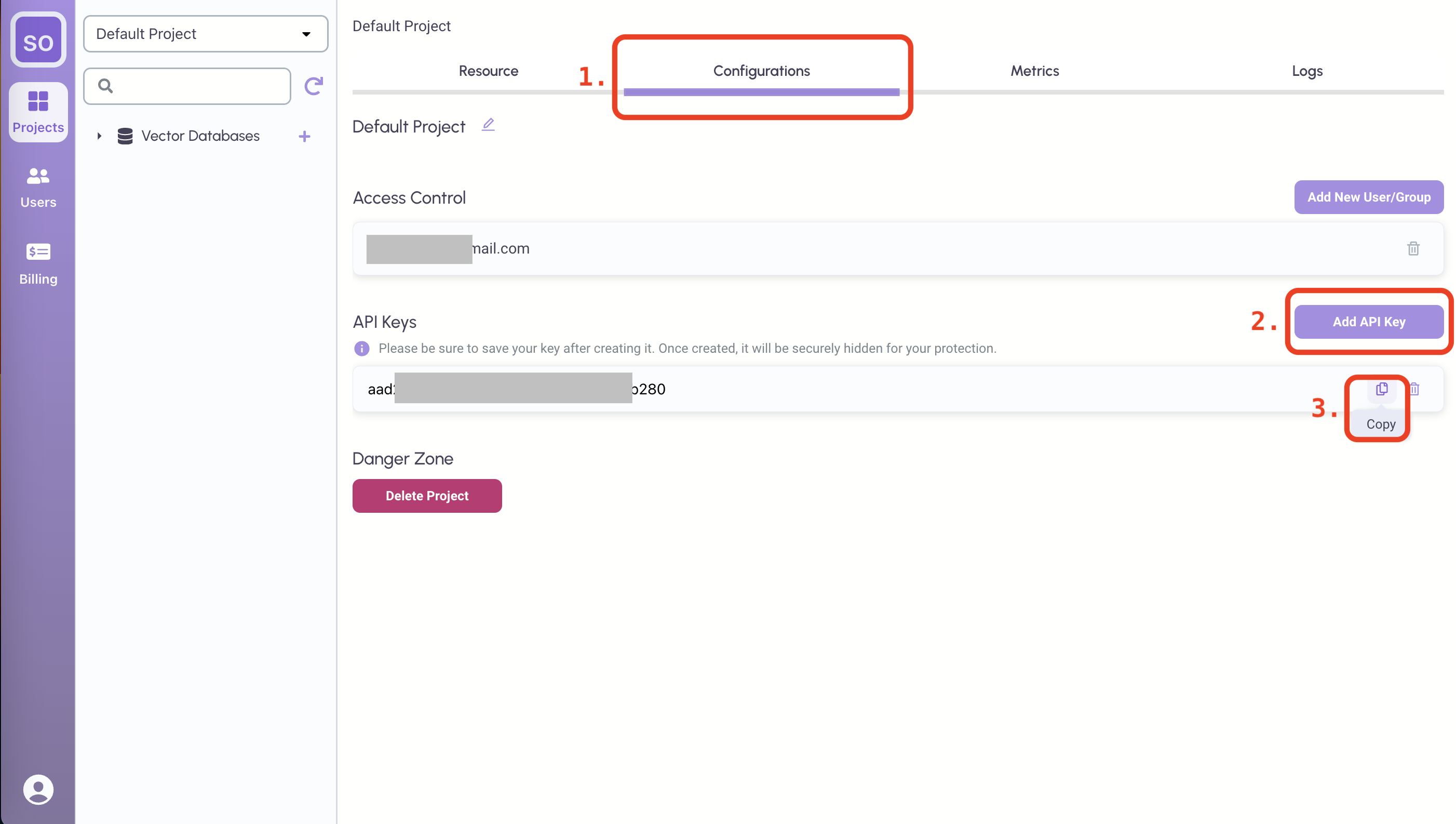Select the Vector Databases tree item
Screen dimensions: 1456x824
[x=200, y=136]
